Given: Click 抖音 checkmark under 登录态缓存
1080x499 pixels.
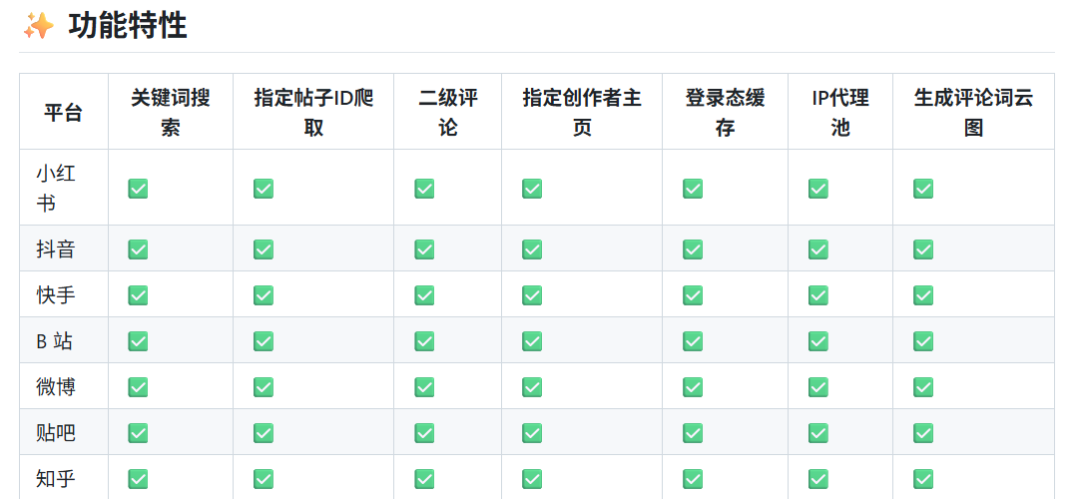Looking at the screenshot, I should (693, 249).
